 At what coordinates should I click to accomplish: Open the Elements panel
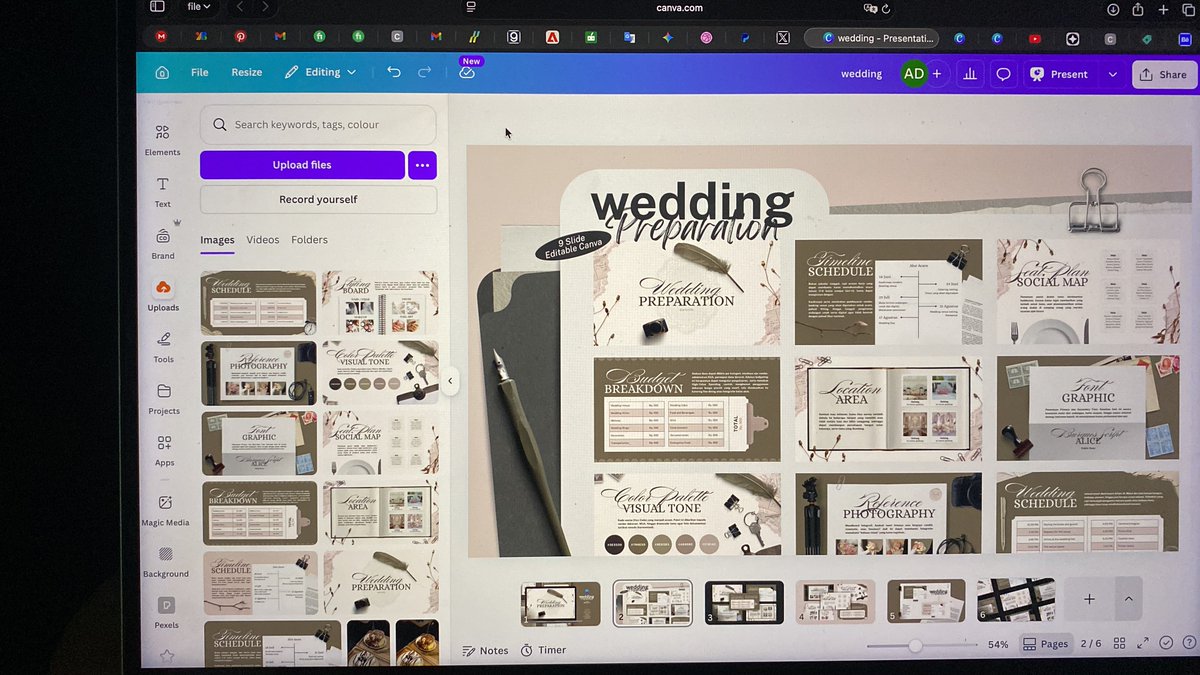point(162,139)
